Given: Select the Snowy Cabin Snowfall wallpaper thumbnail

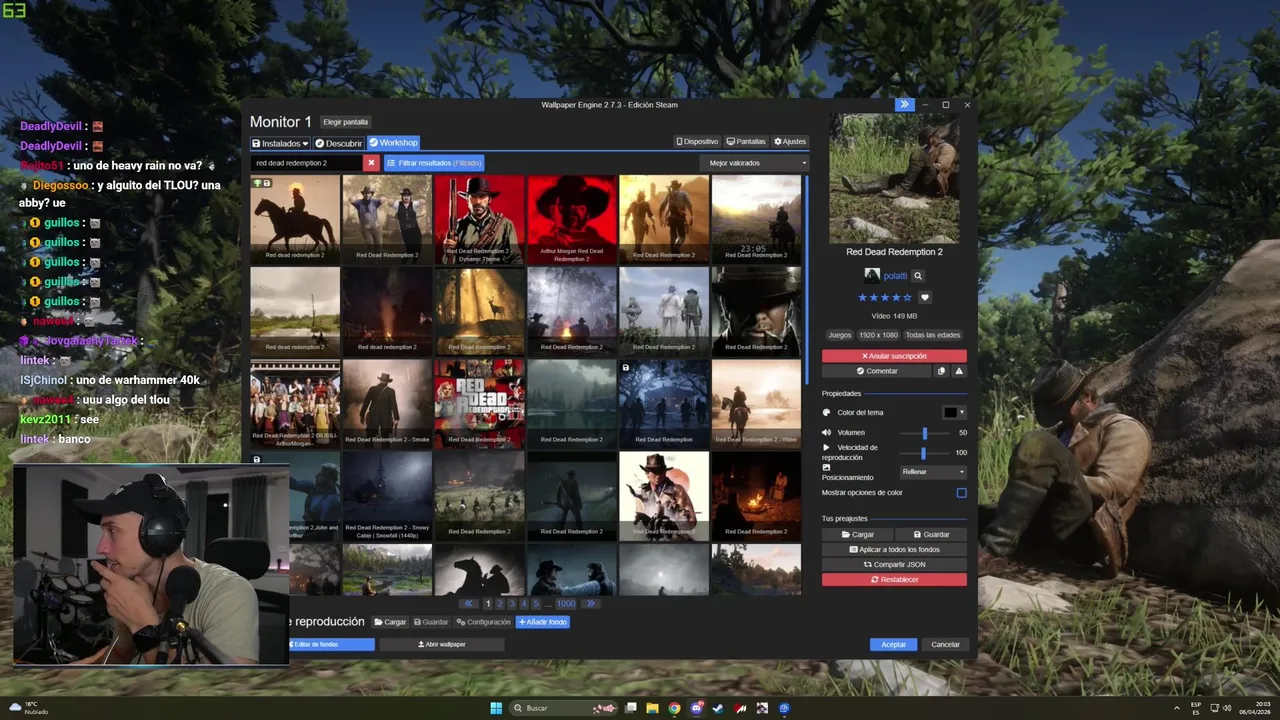Looking at the screenshot, I should 387,496.
